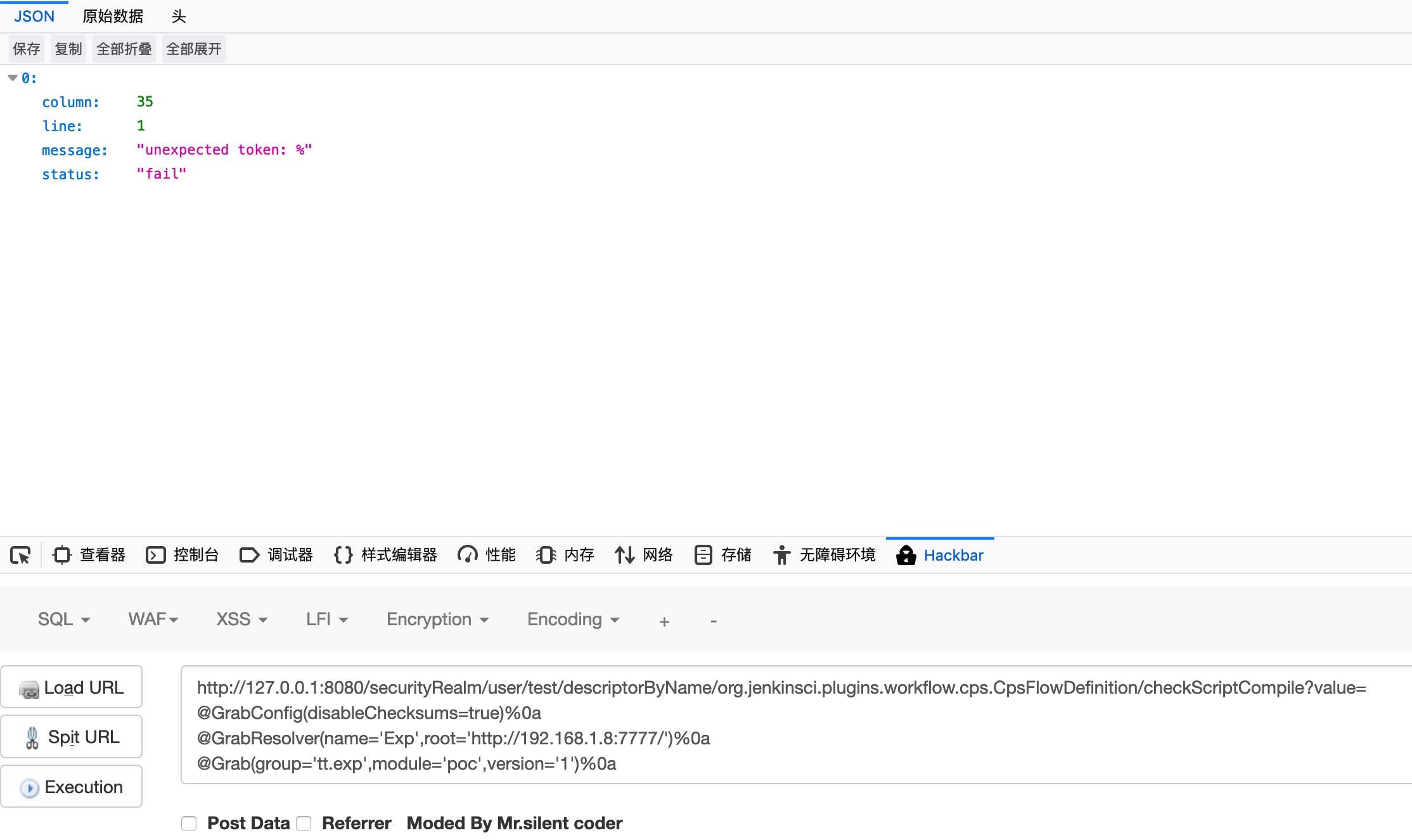Open the Style Editor (样式编辑器) braces icon
1412x840 pixels.
(343, 556)
